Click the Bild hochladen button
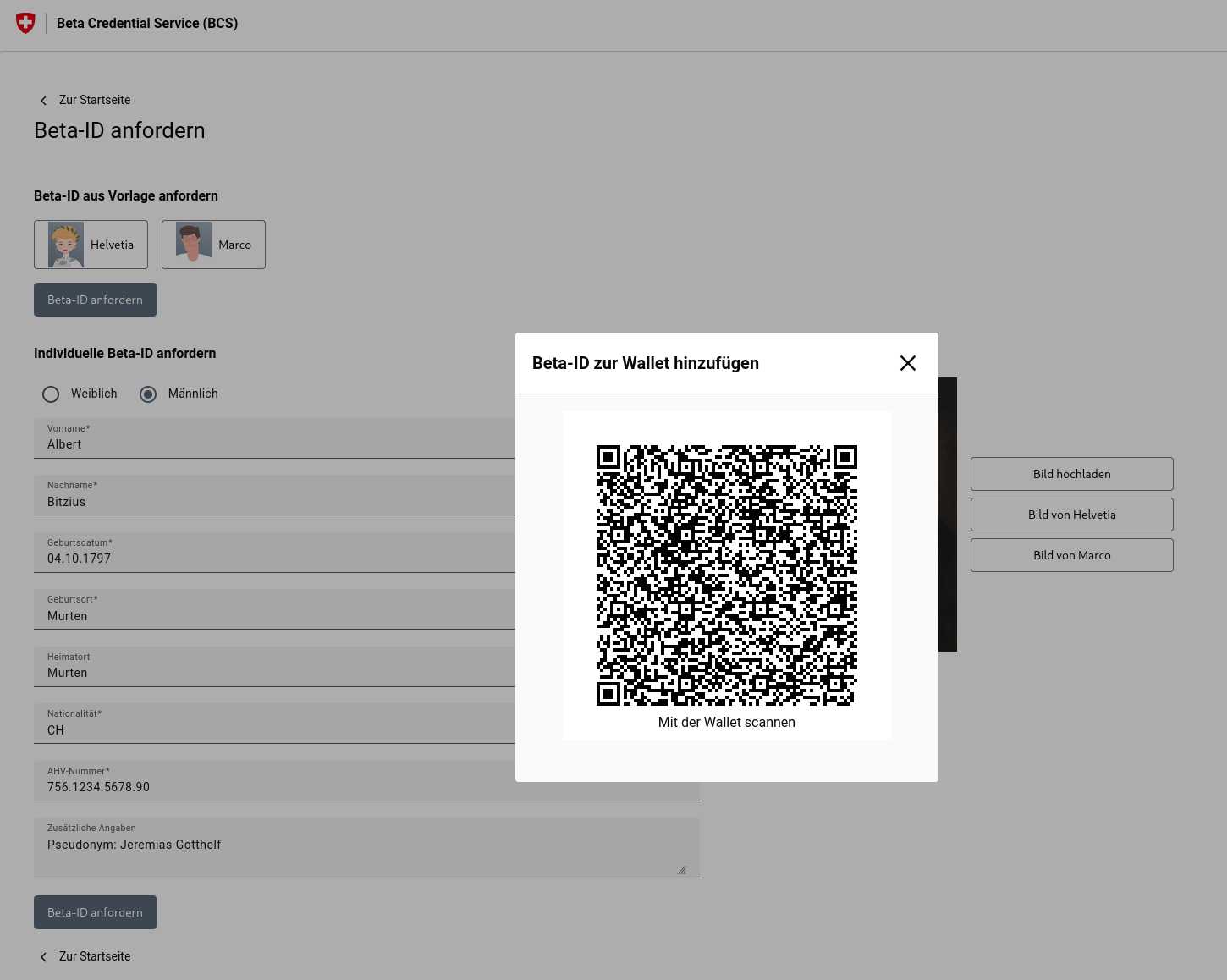The width and height of the screenshot is (1227, 980). pos(1072,474)
